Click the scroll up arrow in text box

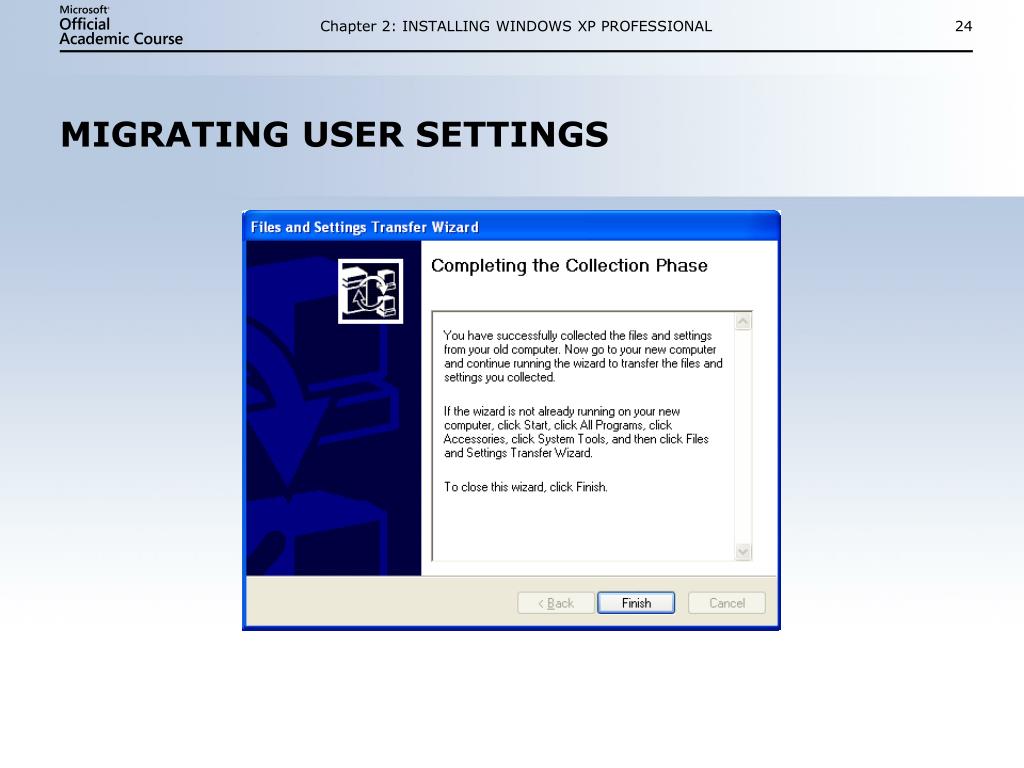[743, 321]
